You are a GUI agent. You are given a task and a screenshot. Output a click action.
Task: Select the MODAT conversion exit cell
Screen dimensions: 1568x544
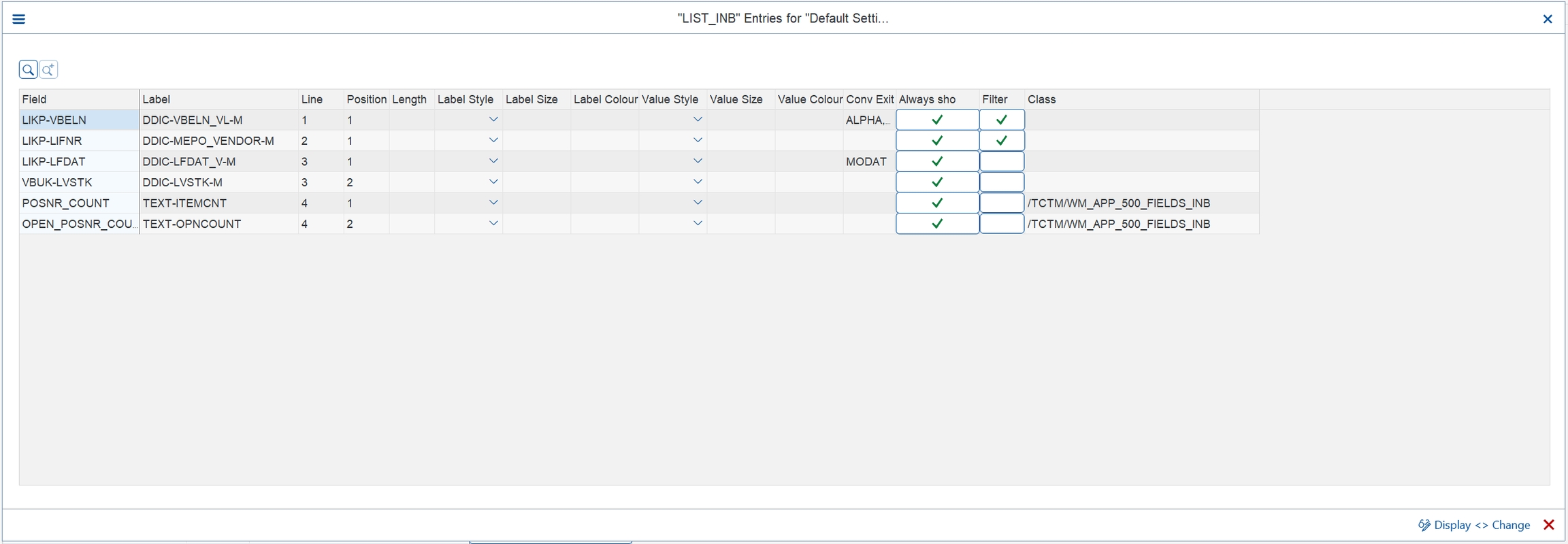pyautogui.click(x=867, y=162)
